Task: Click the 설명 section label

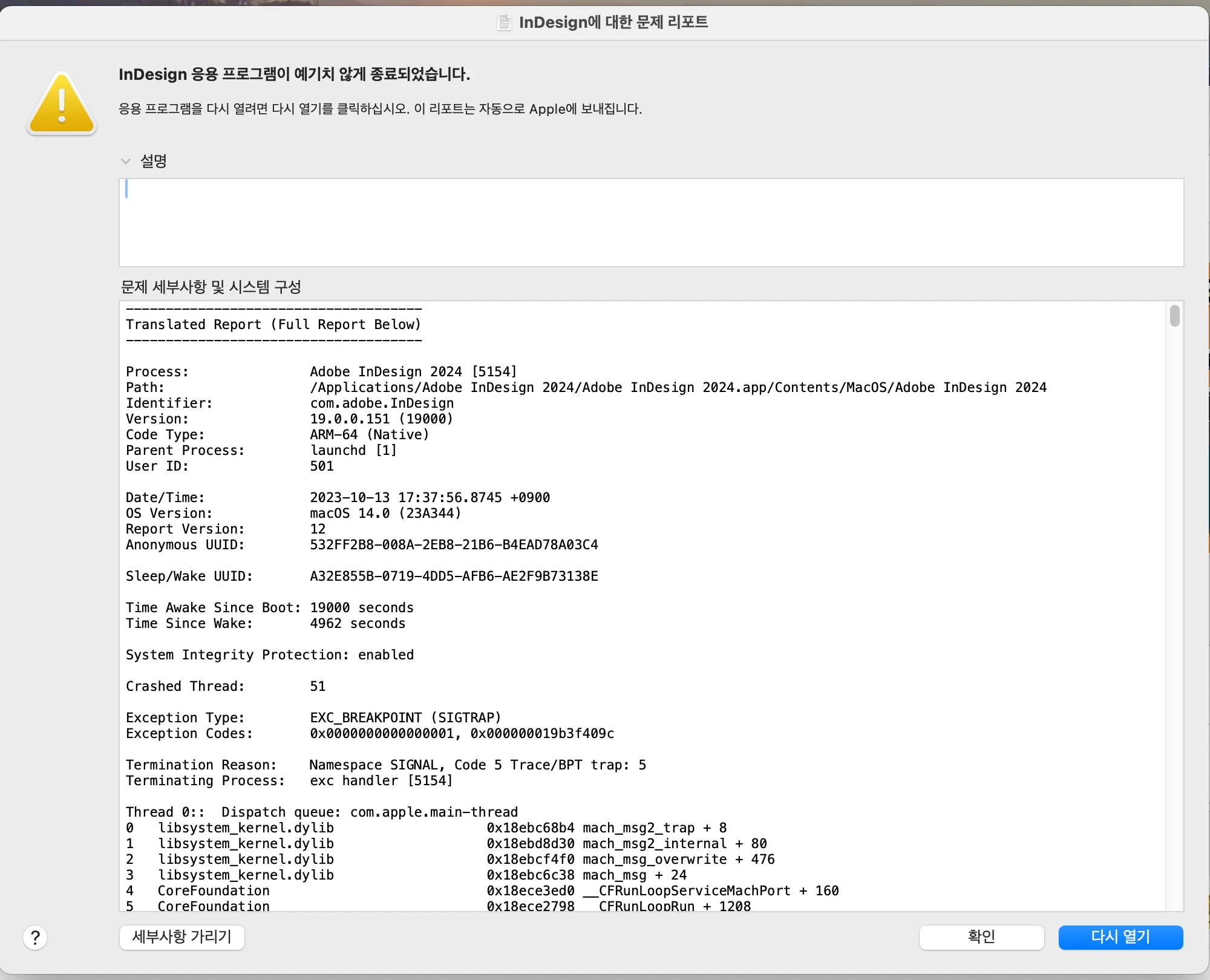Action: [x=154, y=161]
